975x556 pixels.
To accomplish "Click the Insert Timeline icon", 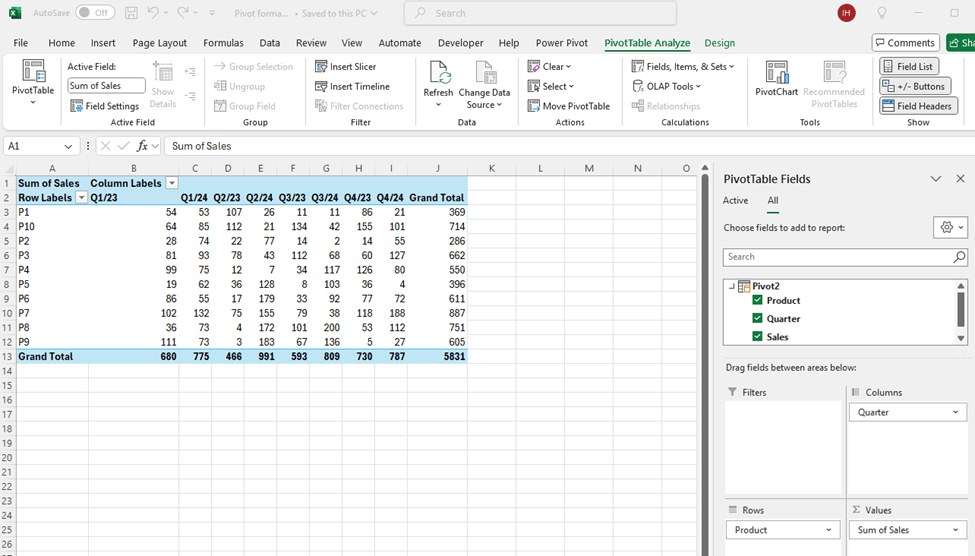I will coord(321,87).
